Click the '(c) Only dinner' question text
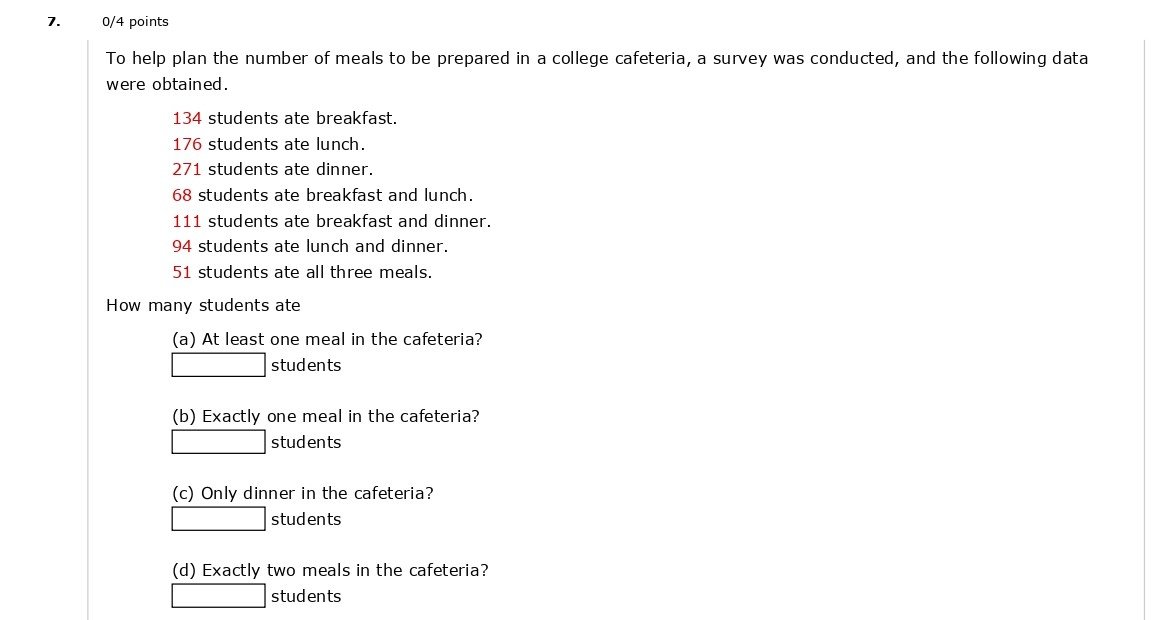Viewport: 1166px width, 620px height. coord(303,493)
